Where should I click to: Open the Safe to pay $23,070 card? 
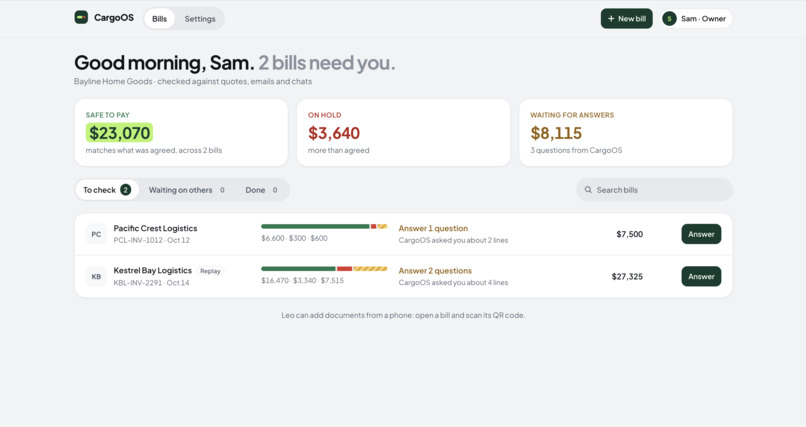click(181, 133)
